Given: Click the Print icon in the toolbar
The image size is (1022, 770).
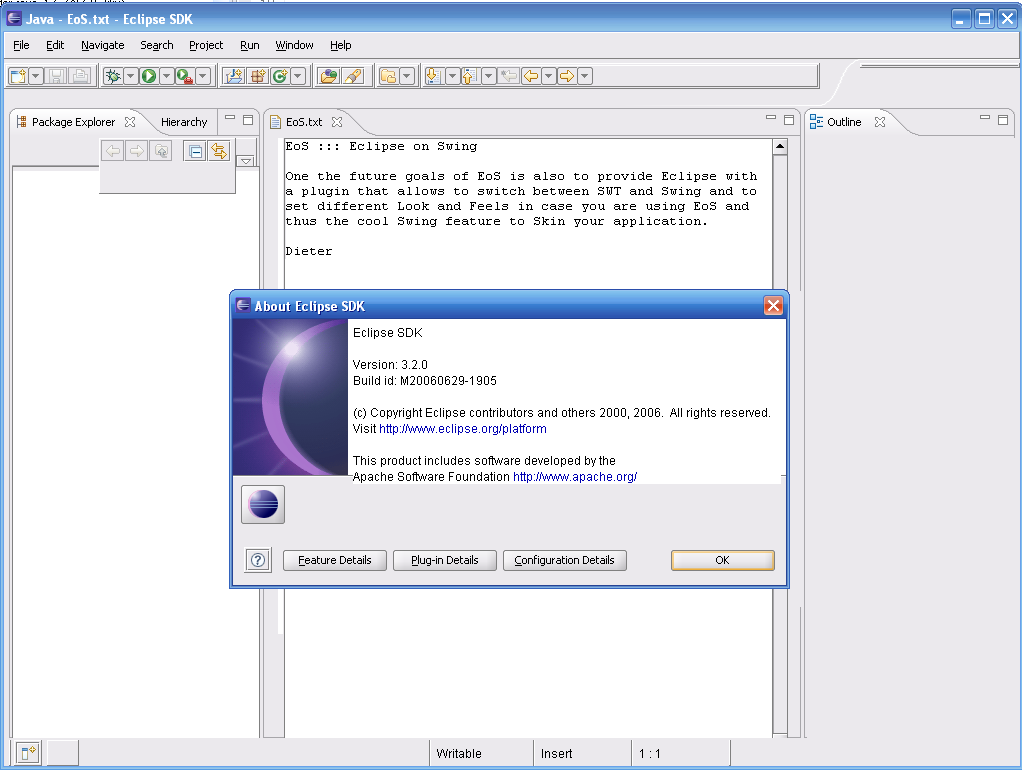Looking at the screenshot, I should coord(80,76).
